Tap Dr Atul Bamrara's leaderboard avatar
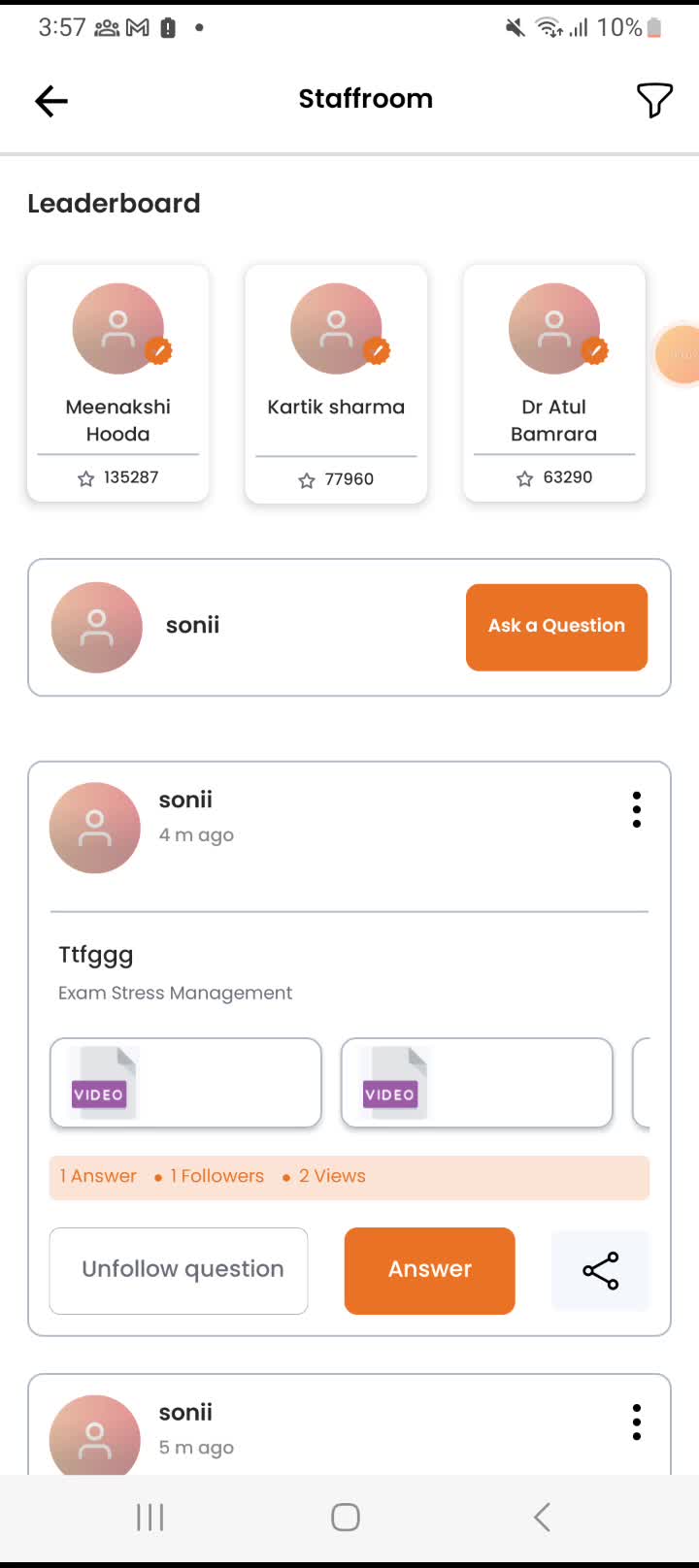Viewport: 699px width, 1568px height. point(554,329)
